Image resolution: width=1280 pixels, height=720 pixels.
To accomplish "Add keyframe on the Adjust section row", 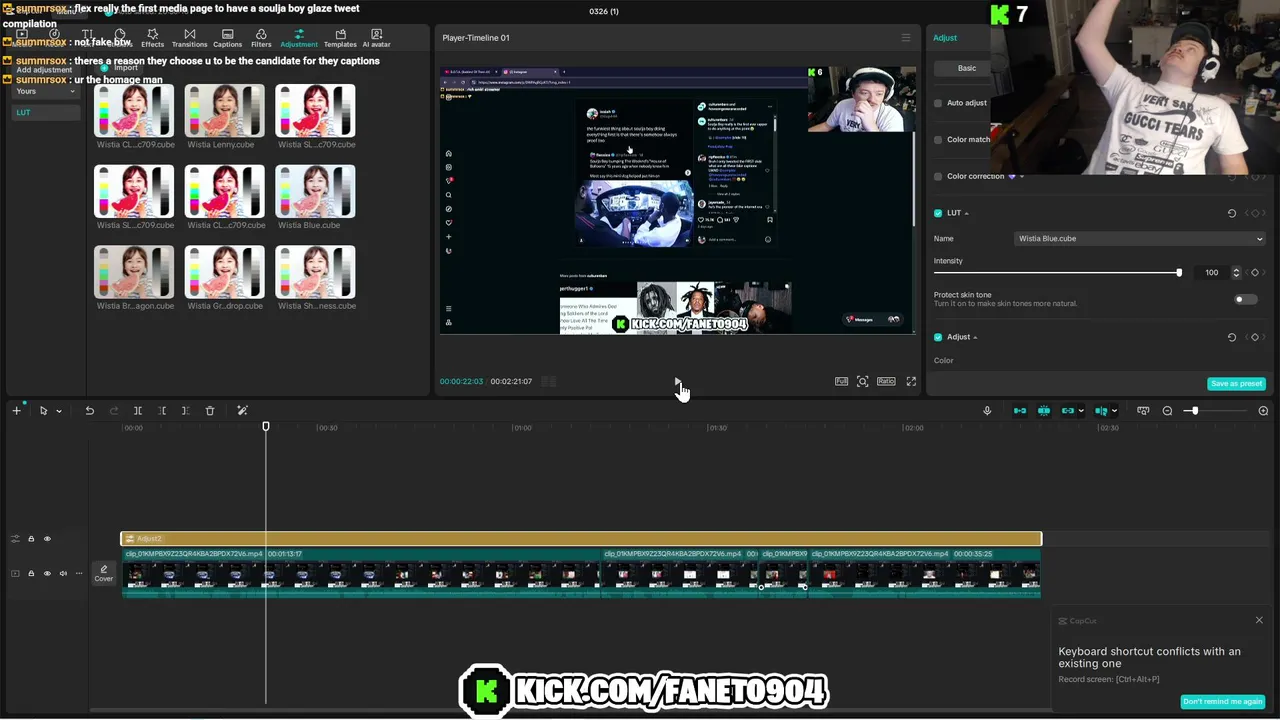I will 1255,337.
